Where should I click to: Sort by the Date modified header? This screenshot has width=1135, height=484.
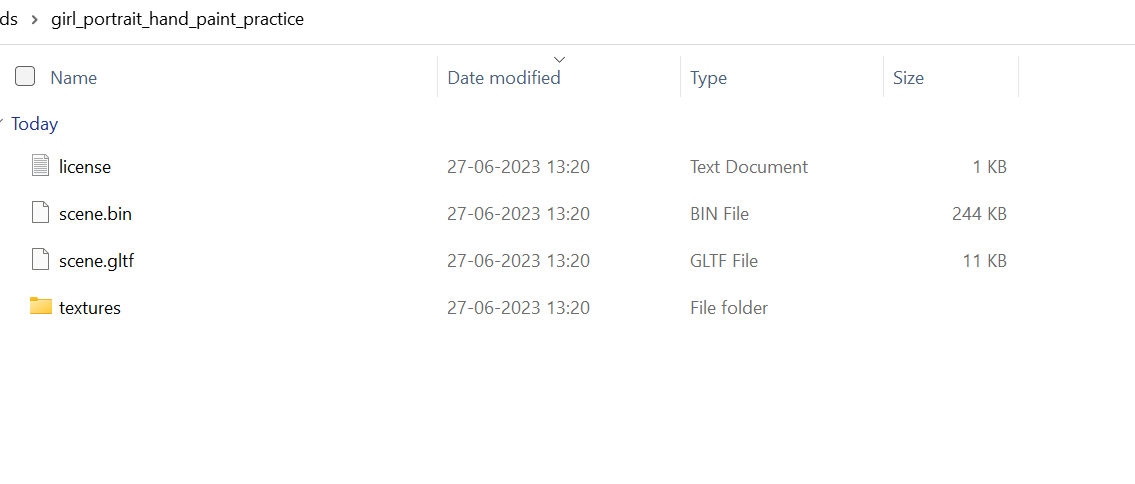coord(504,77)
